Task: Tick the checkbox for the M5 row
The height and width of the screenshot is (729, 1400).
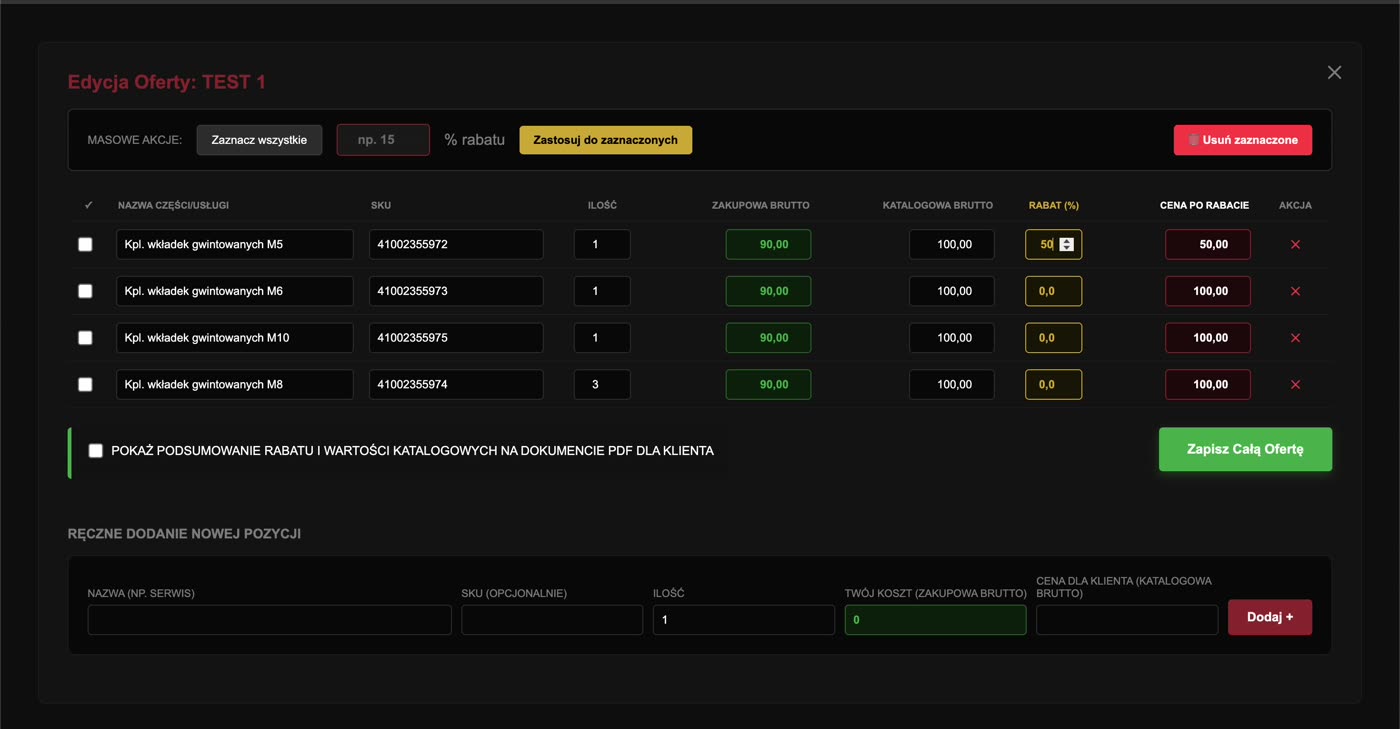Action: pos(85,244)
